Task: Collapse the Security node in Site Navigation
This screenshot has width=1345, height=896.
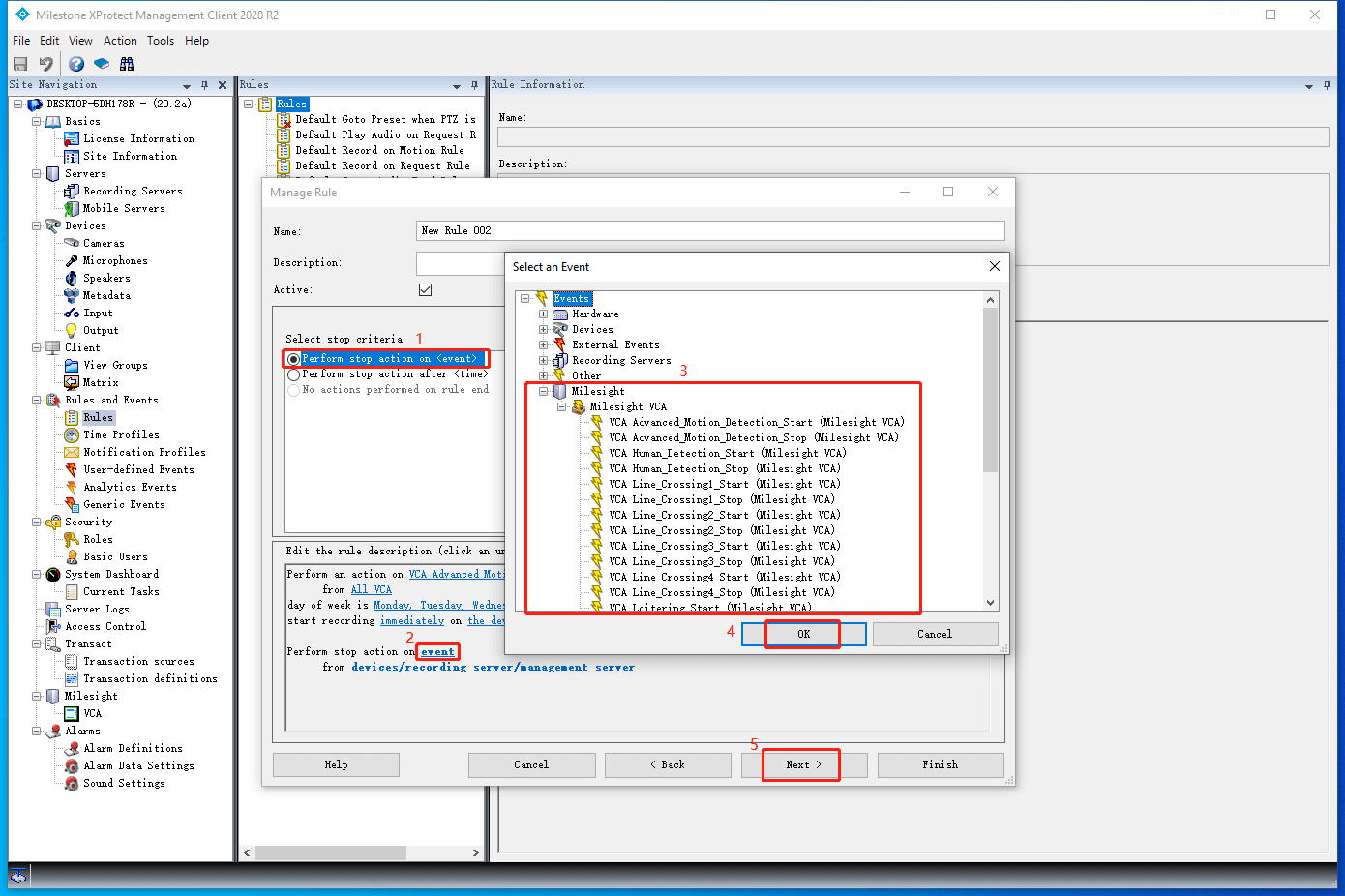Action: click(36, 522)
